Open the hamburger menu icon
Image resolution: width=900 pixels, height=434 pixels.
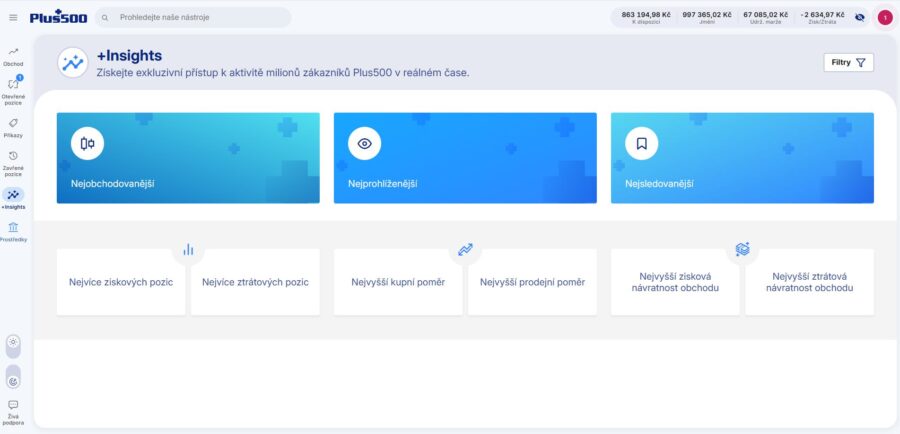click(x=13, y=18)
